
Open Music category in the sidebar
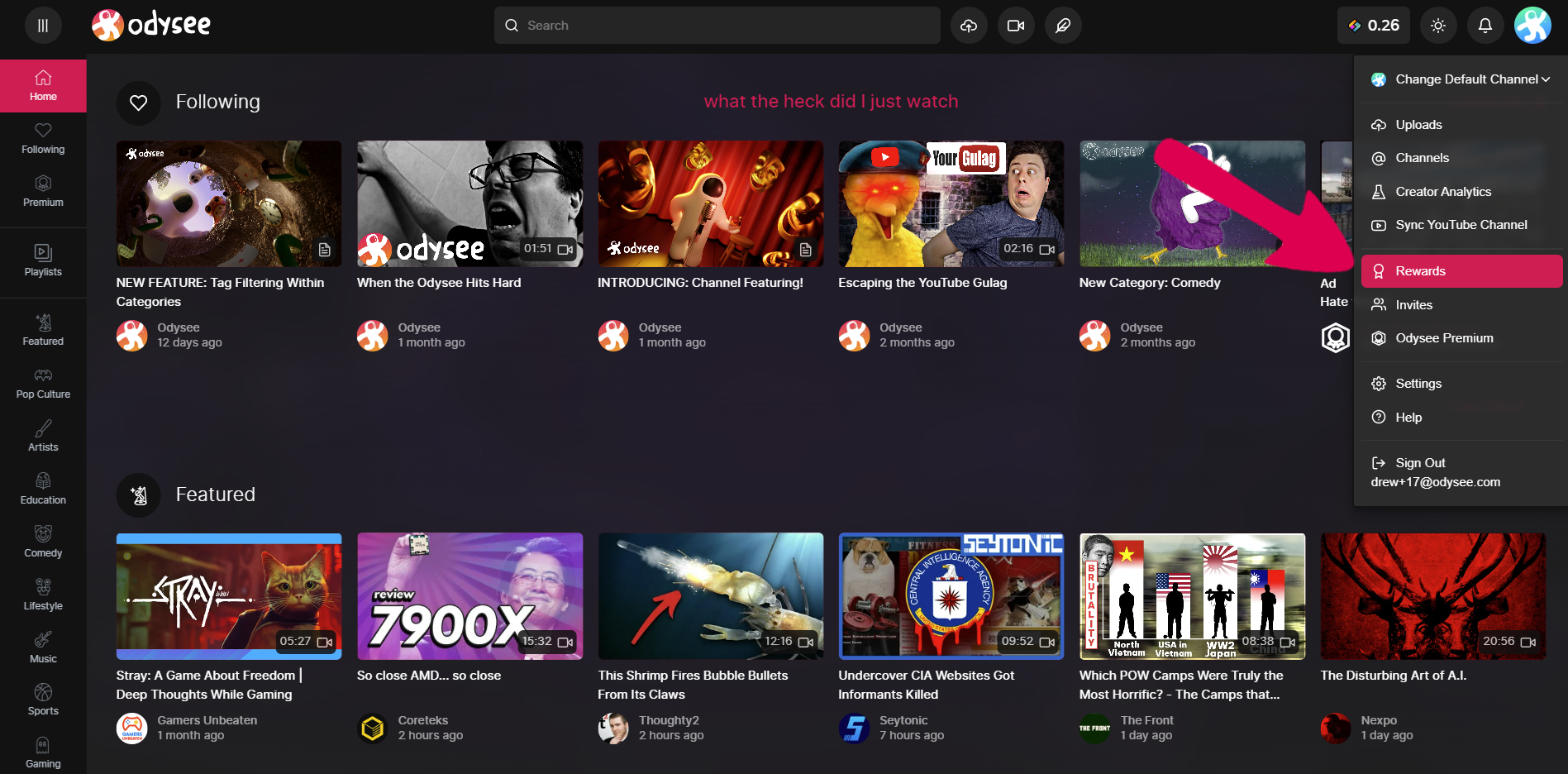tap(43, 648)
